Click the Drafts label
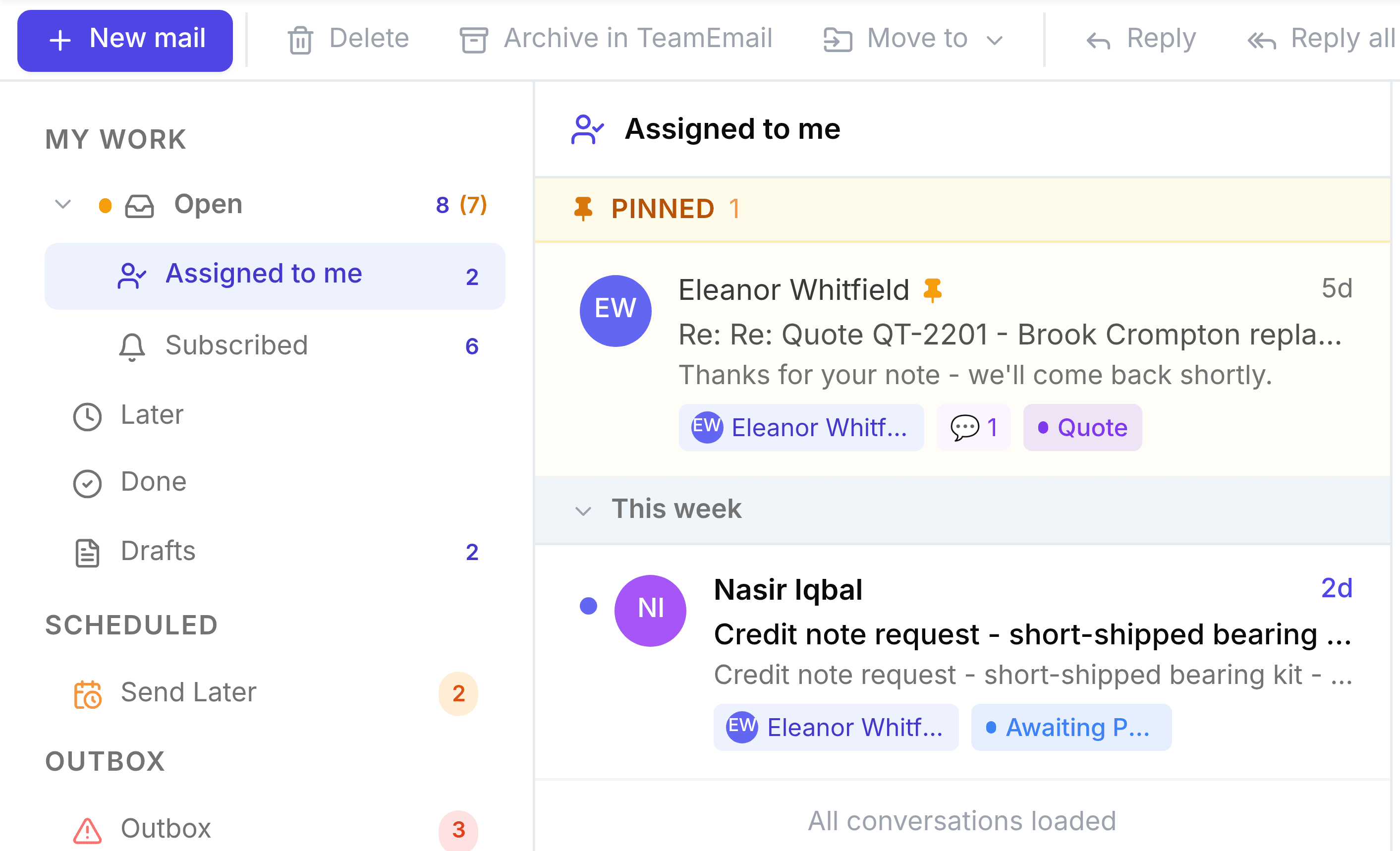 (158, 551)
